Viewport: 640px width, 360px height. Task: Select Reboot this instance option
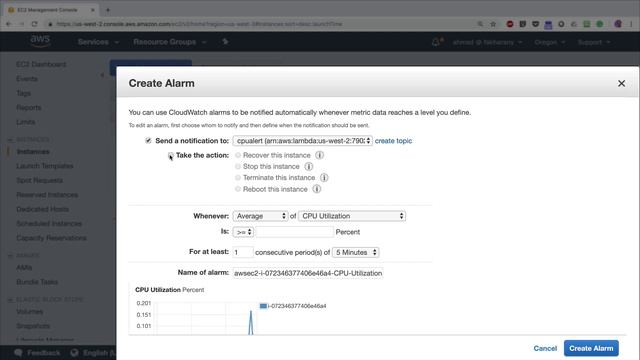(238, 189)
